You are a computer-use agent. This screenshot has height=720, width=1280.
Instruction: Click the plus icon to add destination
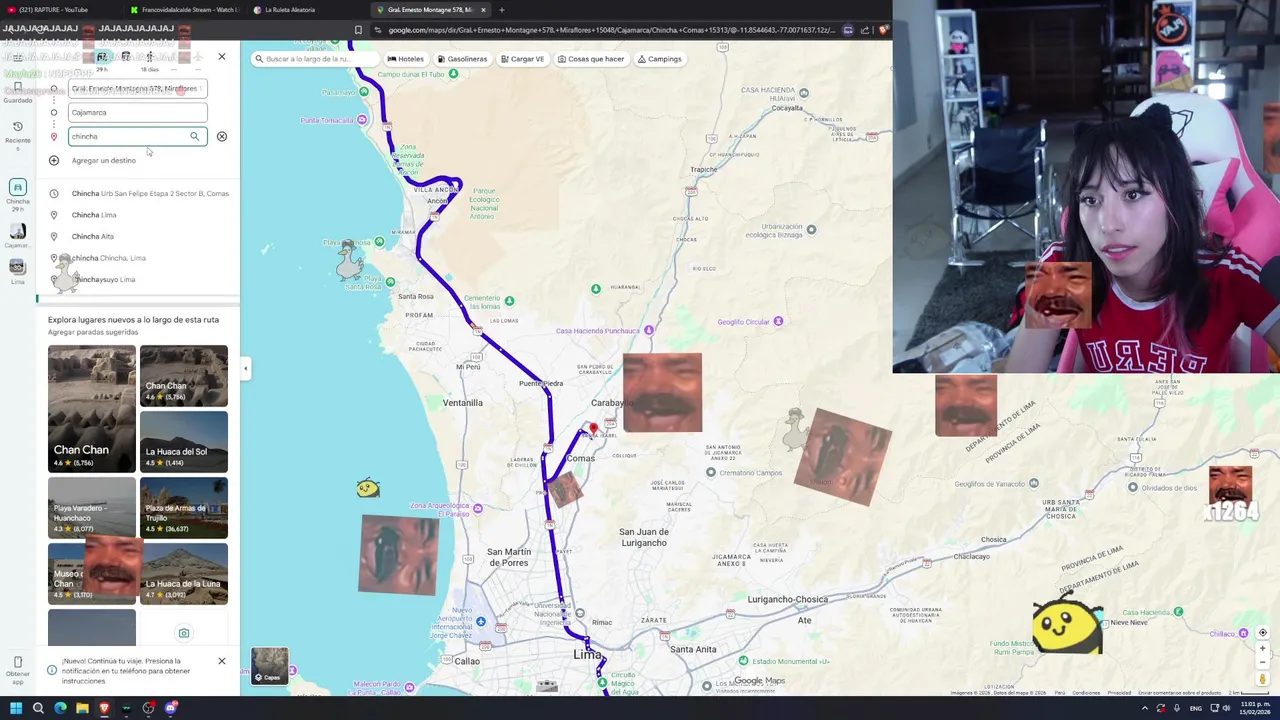[x=54, y=160]
